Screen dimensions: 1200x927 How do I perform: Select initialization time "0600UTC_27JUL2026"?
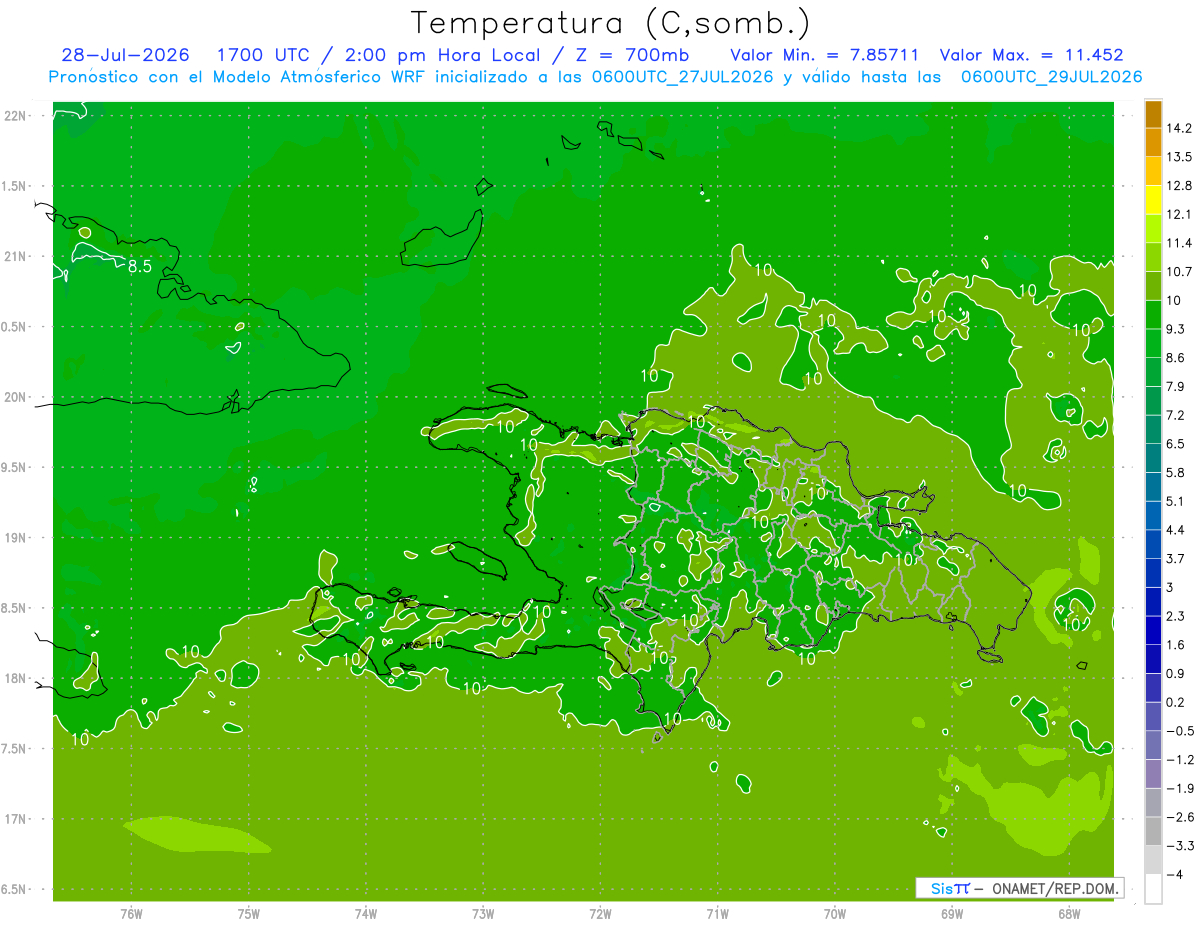pos(681,77)
